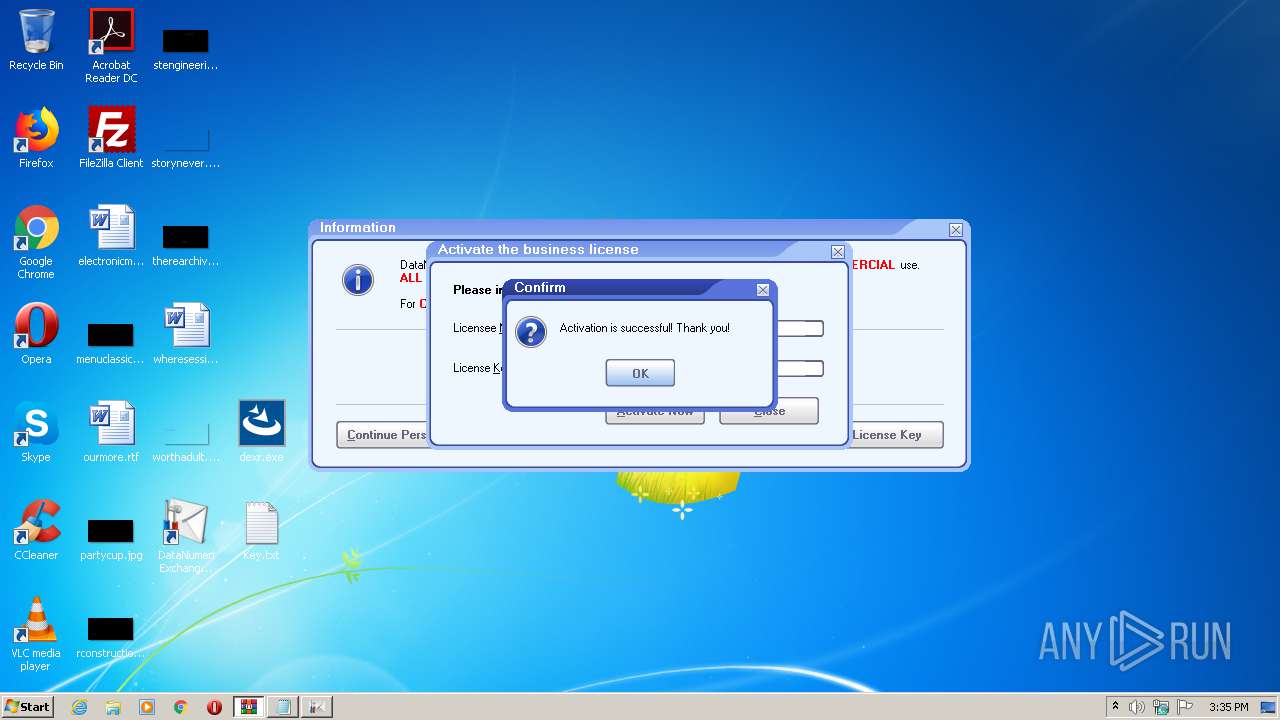Click the Show desktop button
1280x720 pixels.
coord(1269,707)
